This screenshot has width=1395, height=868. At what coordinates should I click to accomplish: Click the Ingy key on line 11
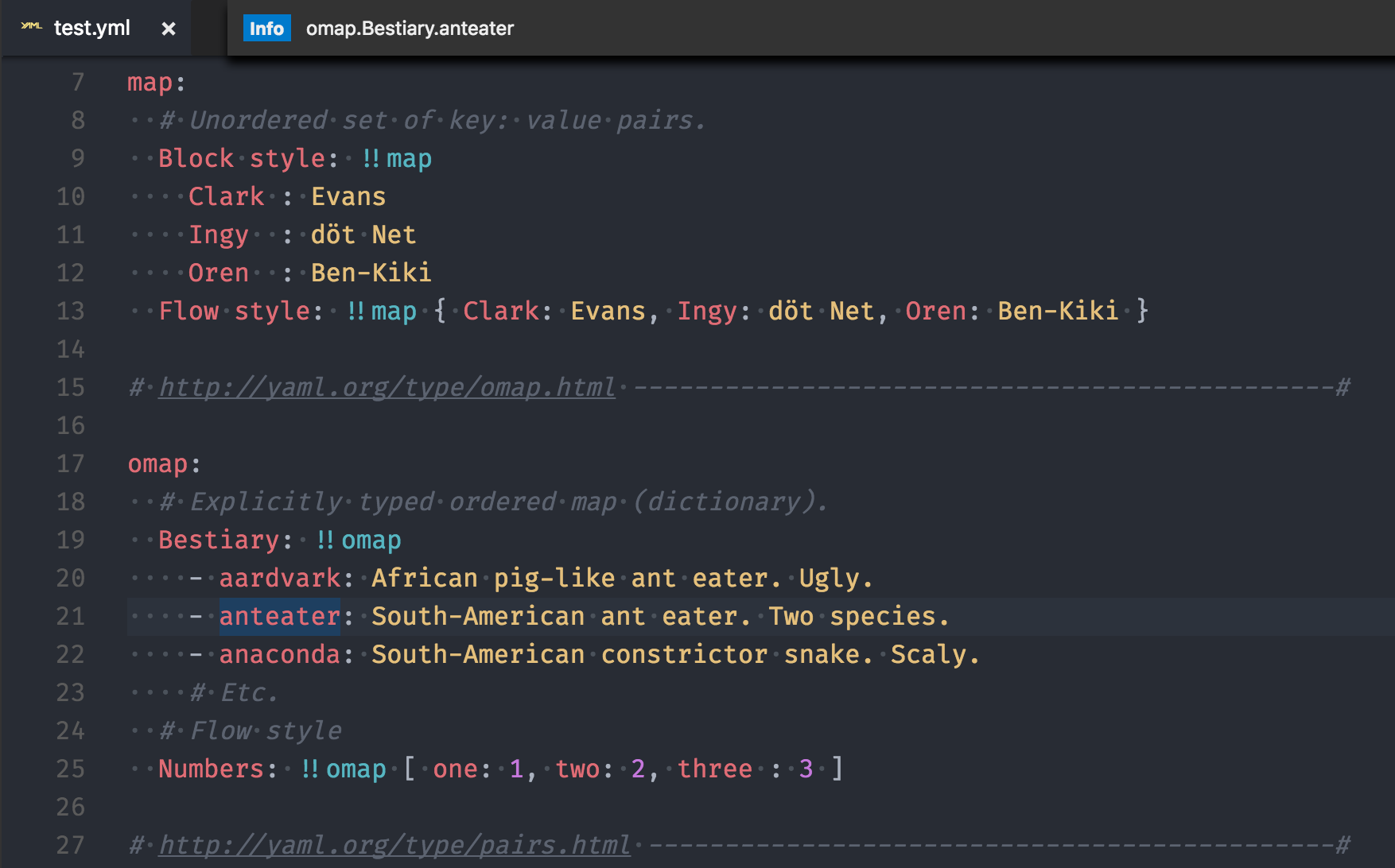click(x=219, y=234)
